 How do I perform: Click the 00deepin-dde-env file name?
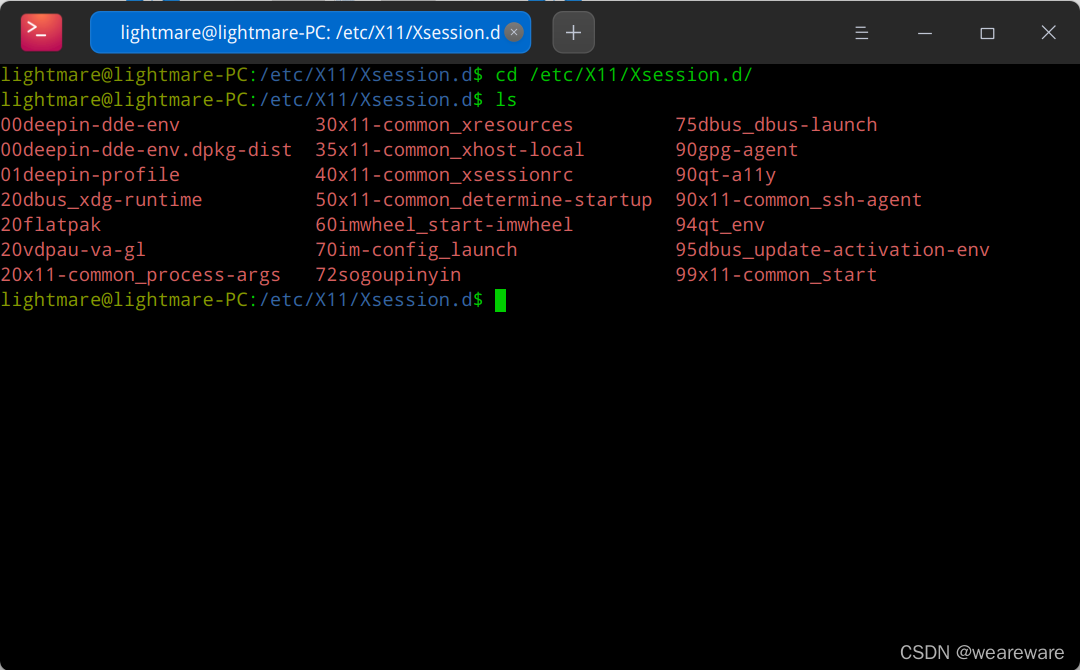pyautogui.click(x=90, y=125)
